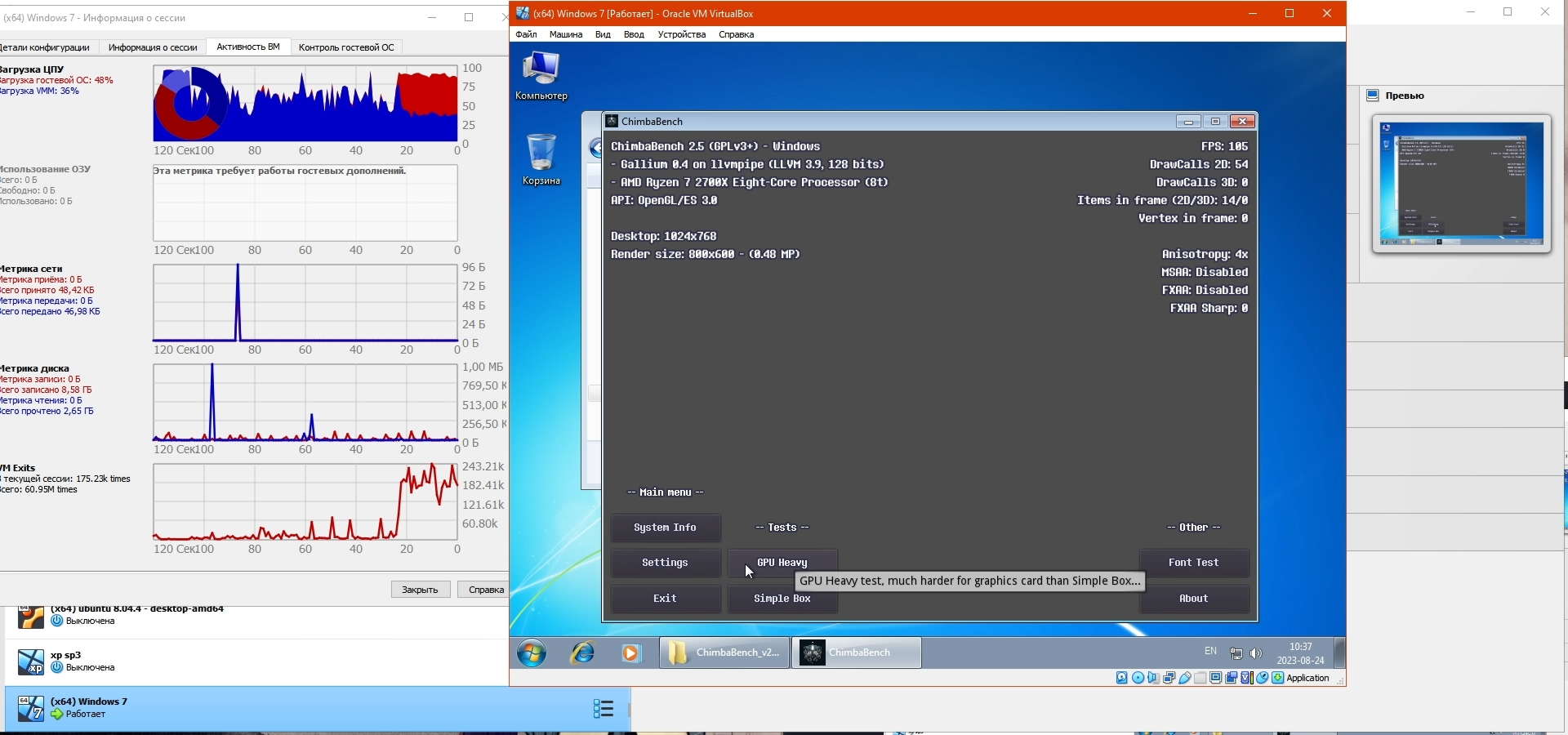Image resolution: width=1568 pixels, height=735 pixels.
Task: Open the Файл menu in VirtualBox VM window
Action: [526, 34]
